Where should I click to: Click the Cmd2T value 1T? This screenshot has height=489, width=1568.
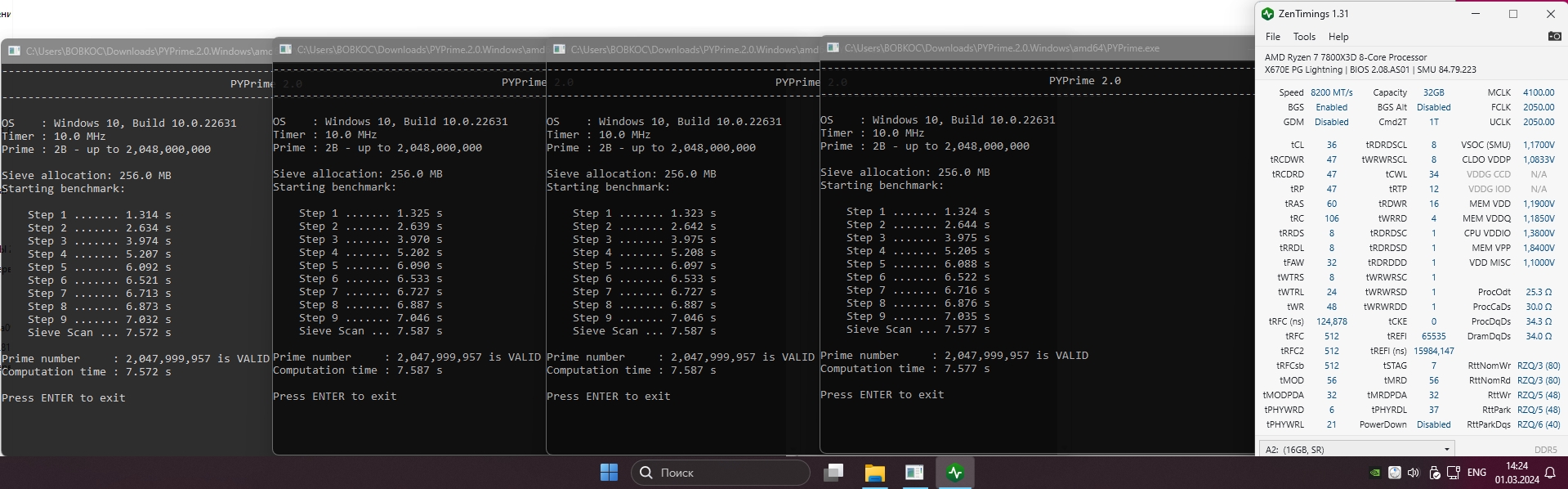tap(1433, 122)
